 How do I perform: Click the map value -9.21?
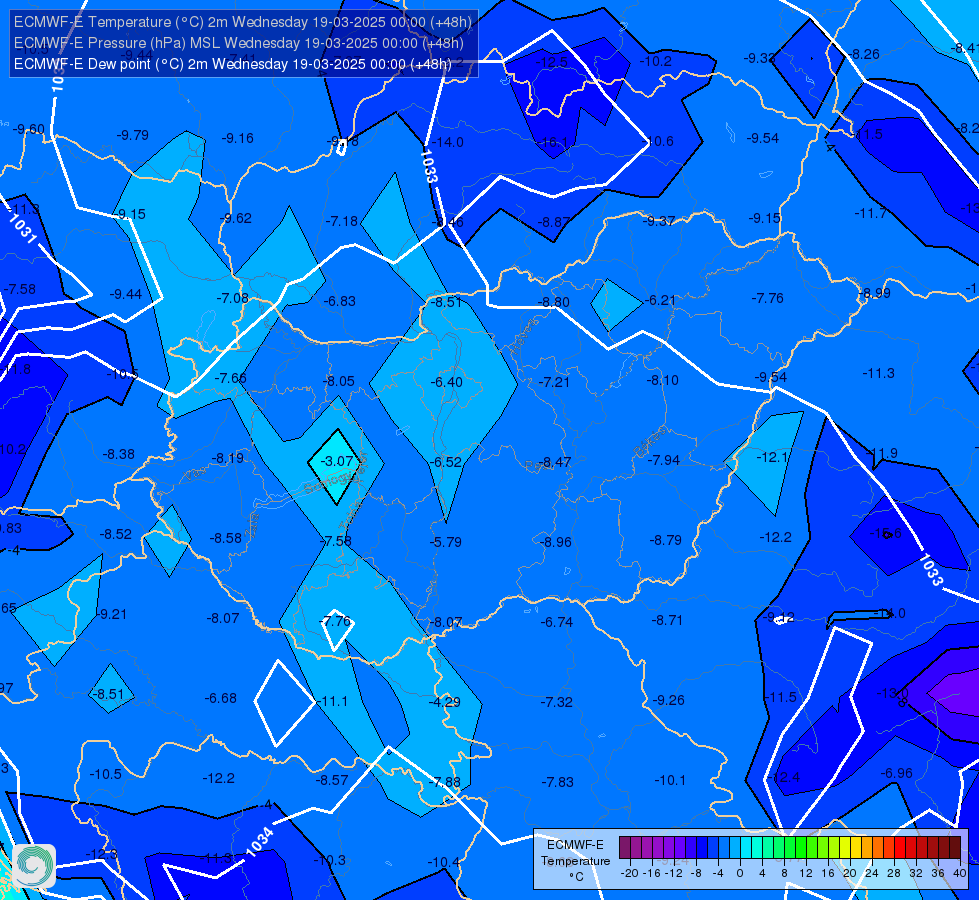[x=111, y=614]
